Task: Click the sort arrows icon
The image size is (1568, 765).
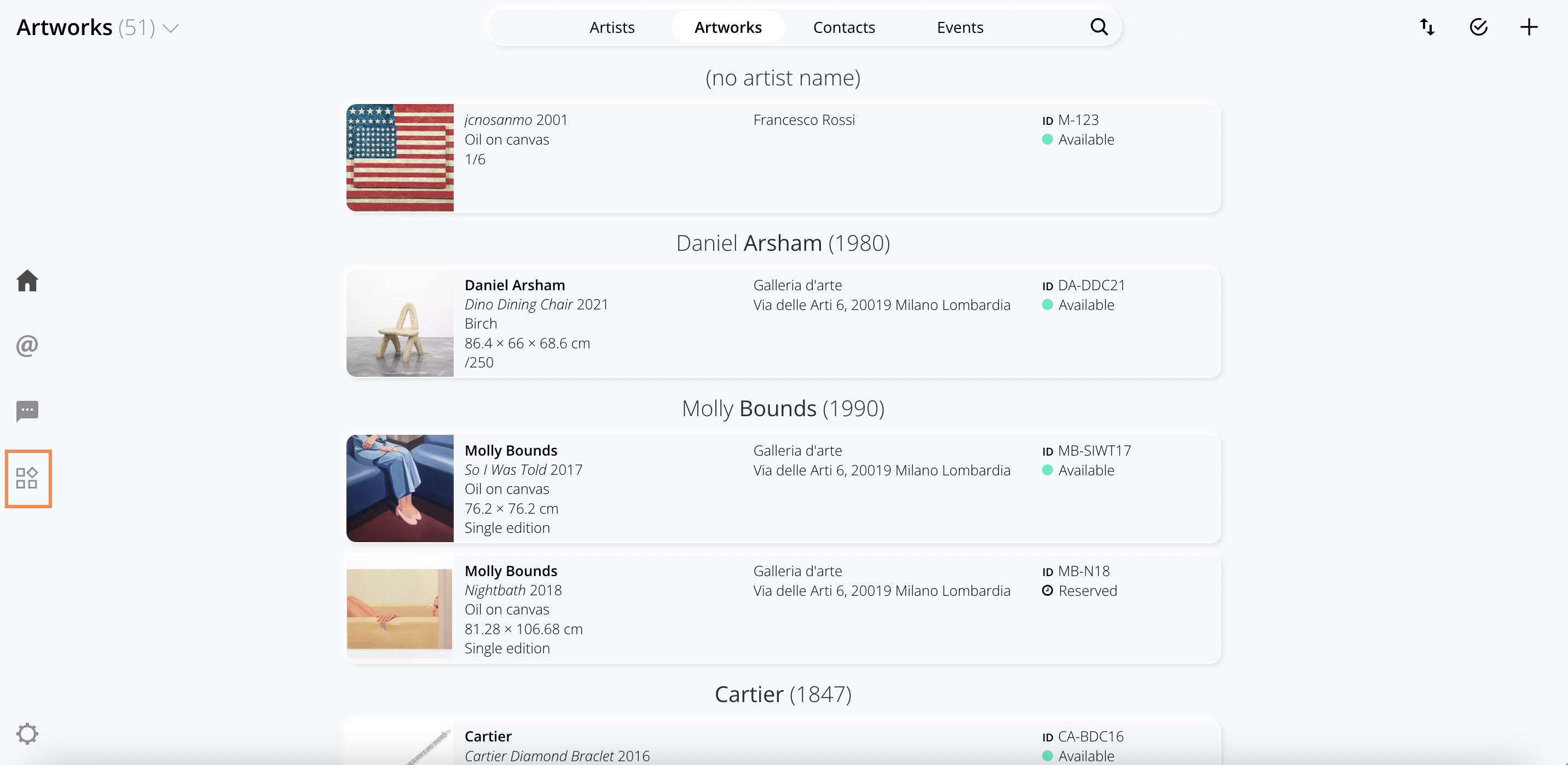Action: pos(1427,27)
